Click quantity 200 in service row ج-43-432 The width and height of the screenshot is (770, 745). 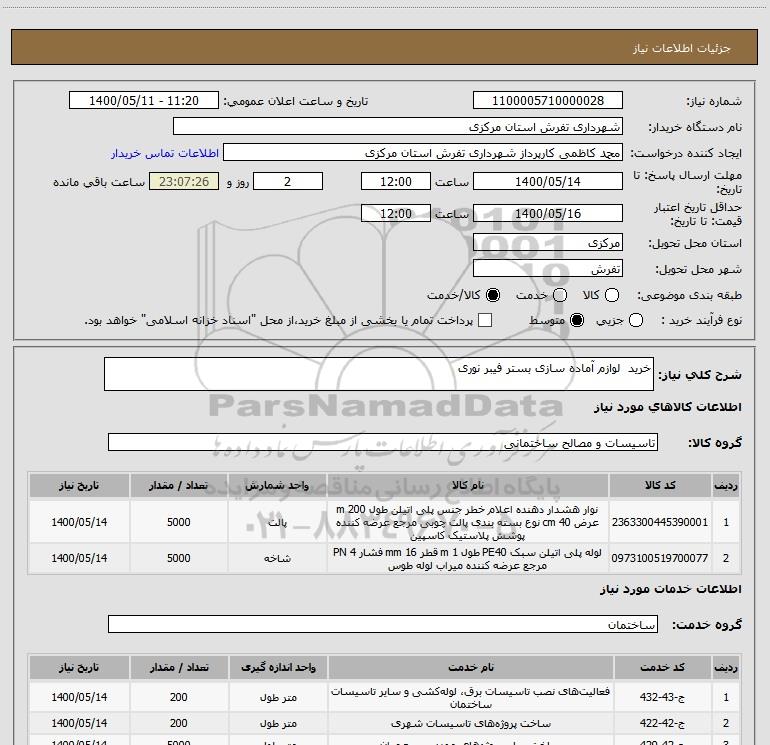pyautogui.click(x=178, y=697)
